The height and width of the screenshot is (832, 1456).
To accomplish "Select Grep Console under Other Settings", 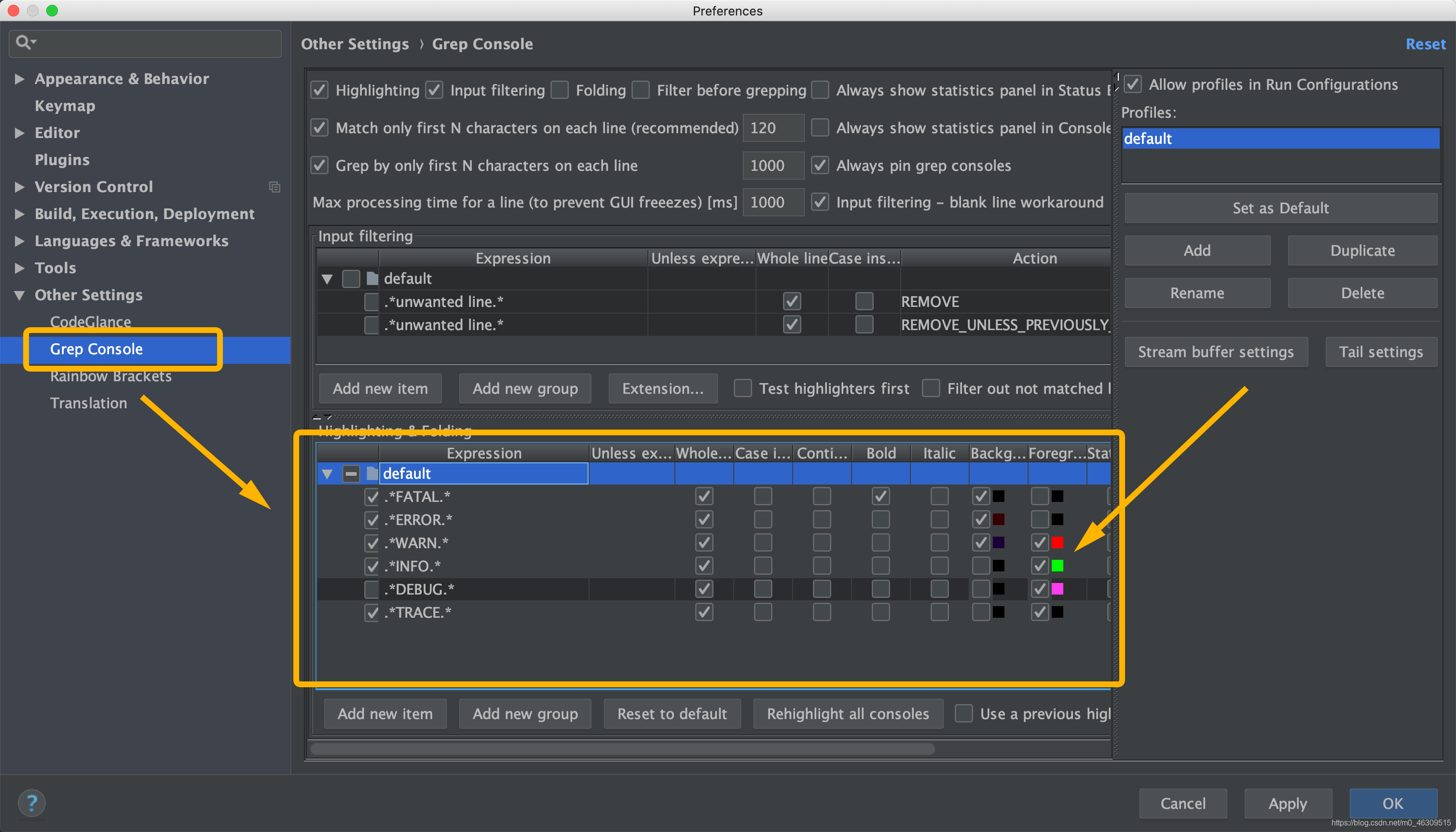I will click(96, 349).
